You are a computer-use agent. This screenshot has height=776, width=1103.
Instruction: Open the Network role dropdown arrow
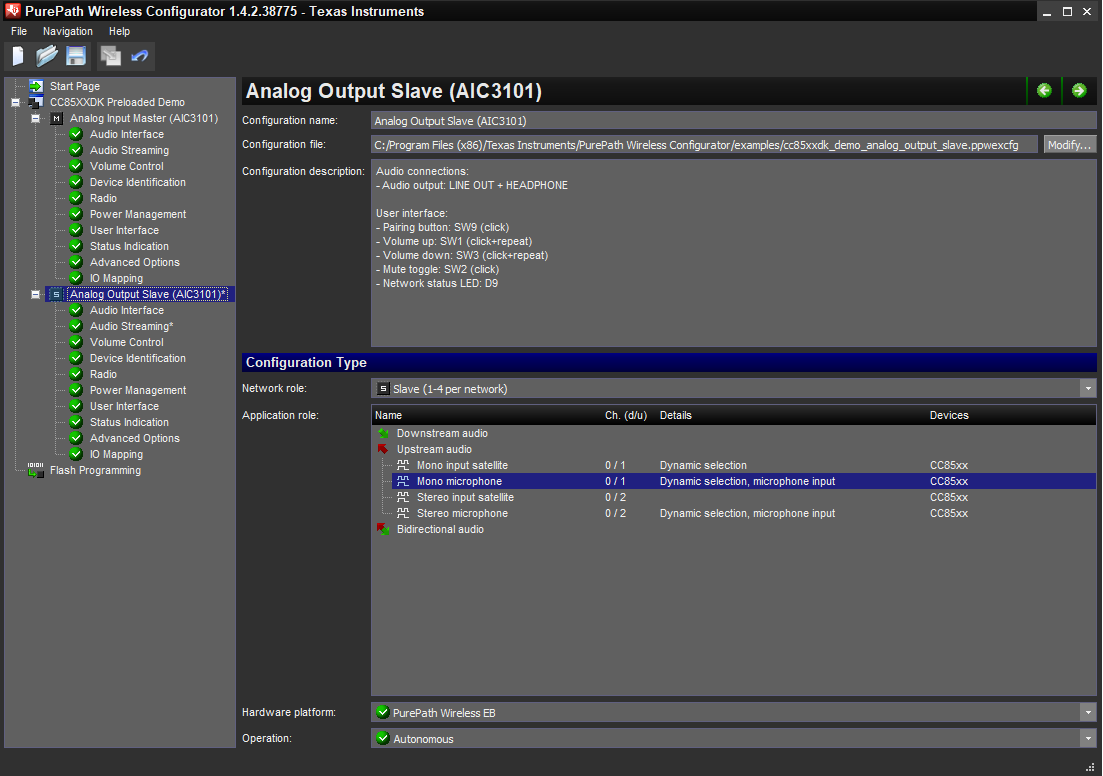(1088, 388)
